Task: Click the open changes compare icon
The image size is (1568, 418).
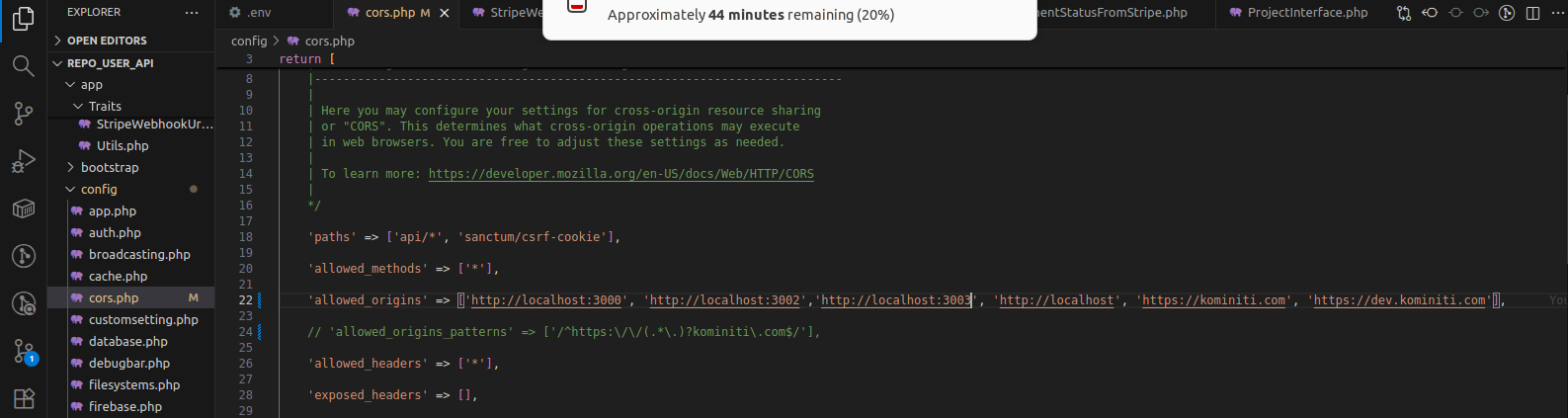Action: (1404, 13)
